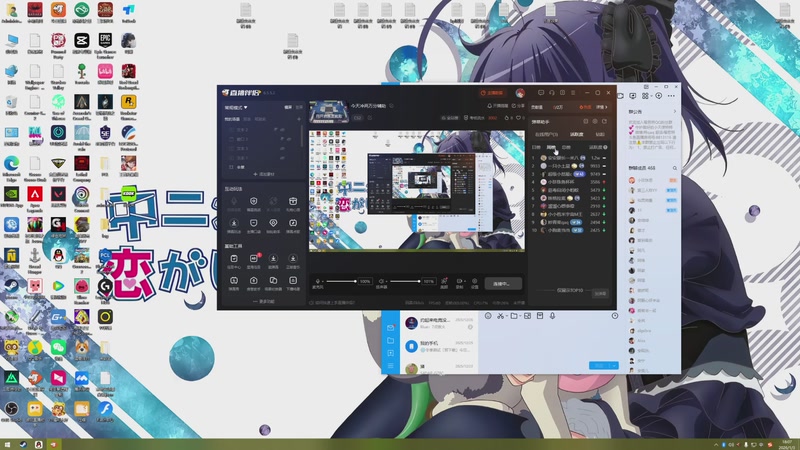Open location pin icon under interactive play

(273, 223)
